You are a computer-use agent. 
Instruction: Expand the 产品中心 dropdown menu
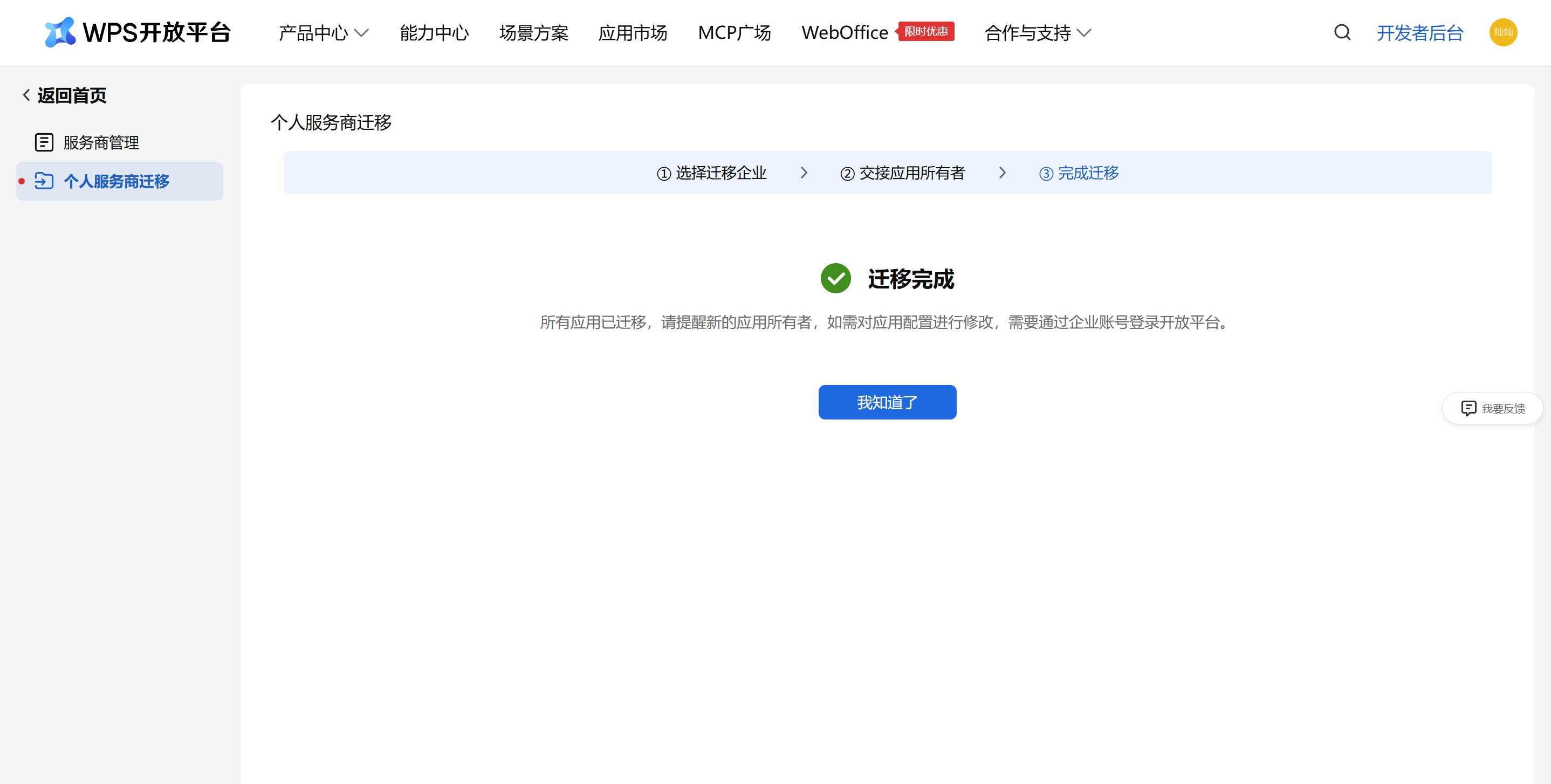coord(324,32)
